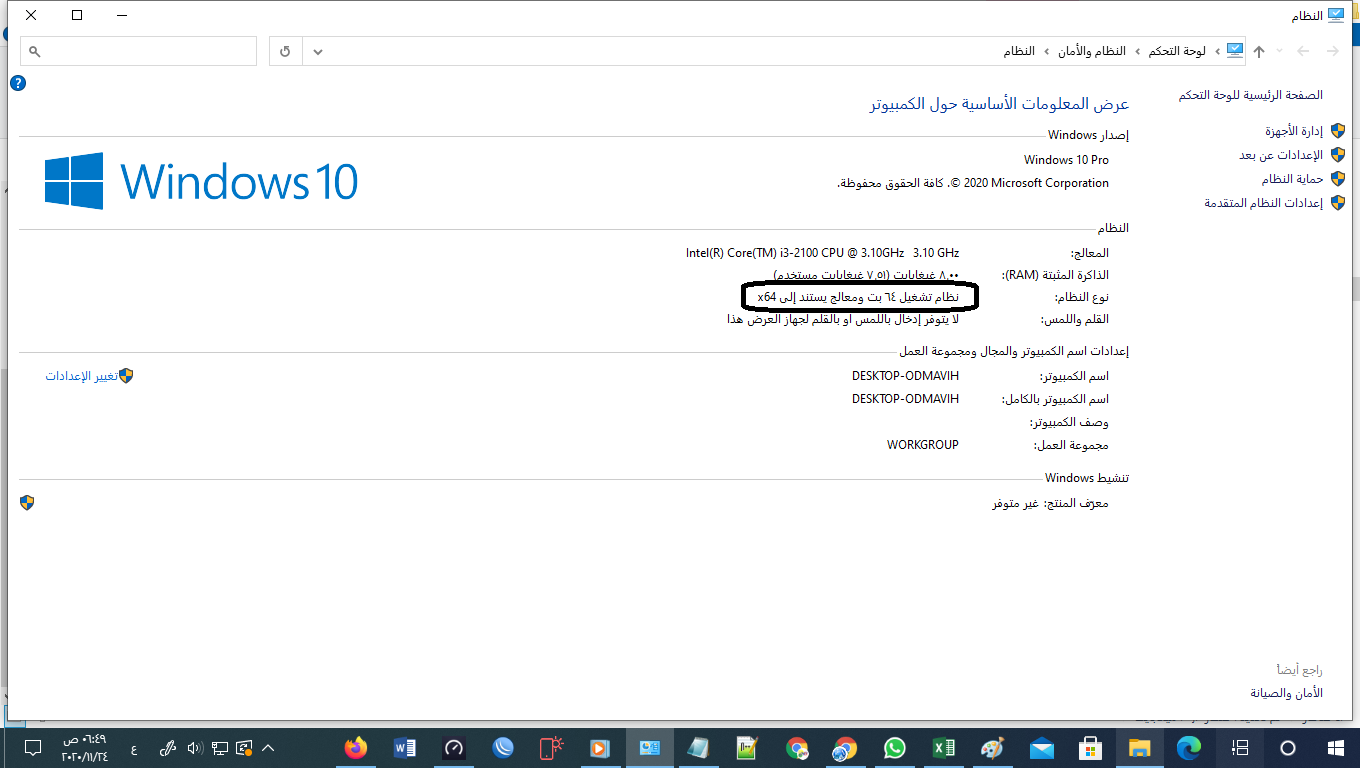The height and width of the screenshot is (768, 1360).
Task: Open the Windows Ink pen tray icon
Action: [x=168, y=748]
